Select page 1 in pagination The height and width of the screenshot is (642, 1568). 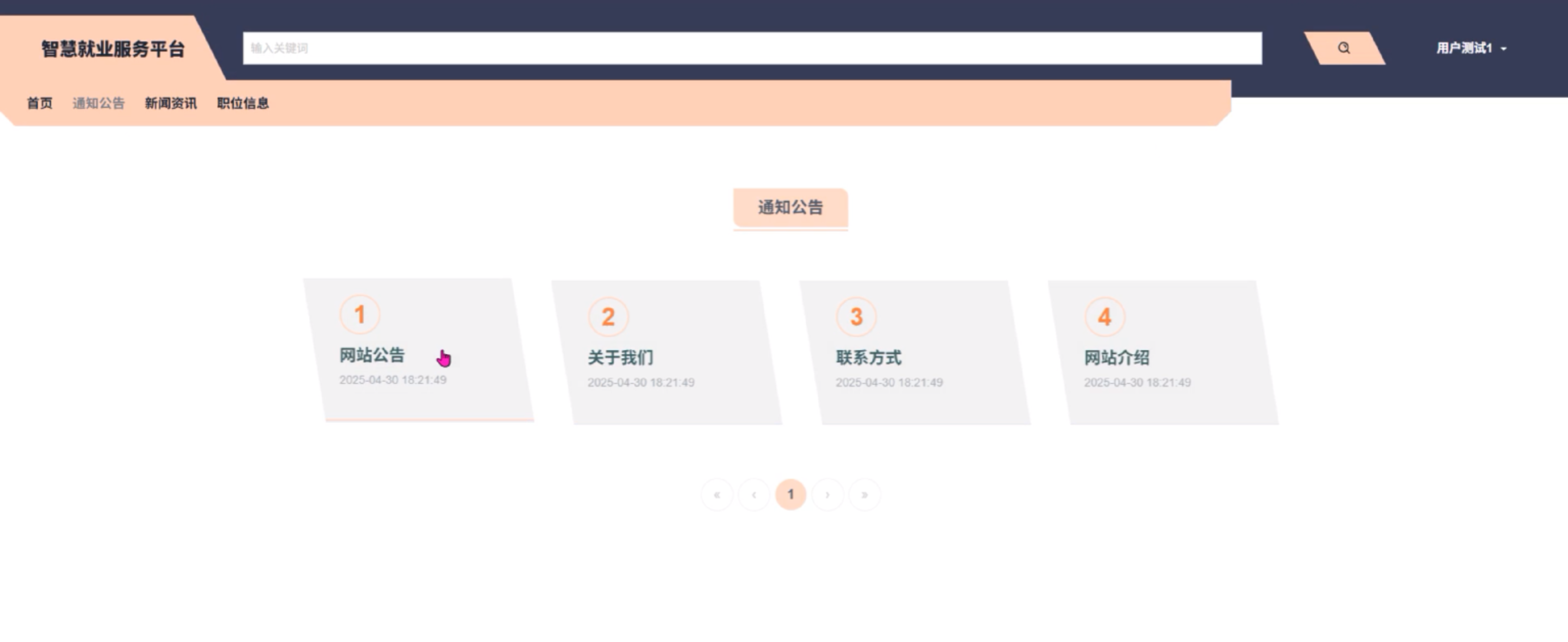point(791,495)
